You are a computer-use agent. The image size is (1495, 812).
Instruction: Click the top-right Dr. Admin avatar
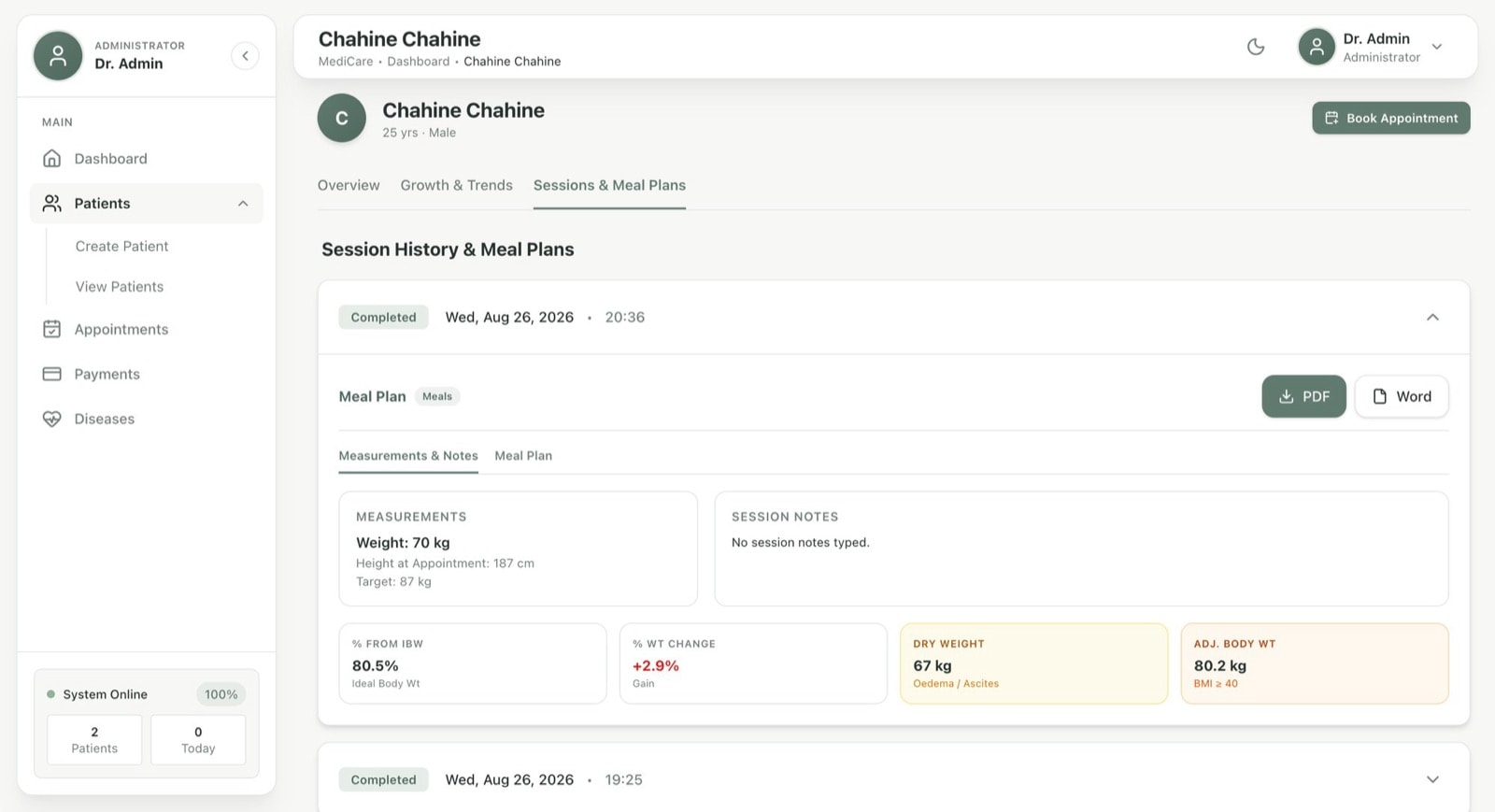click(x=1317, y=47)
